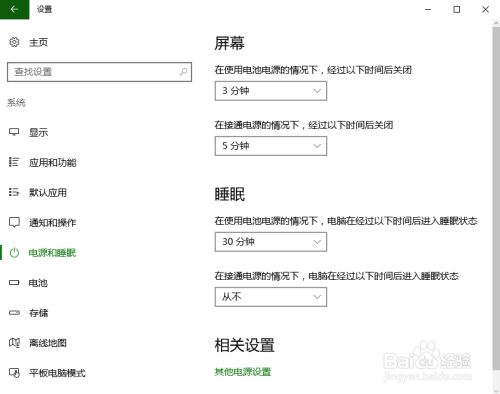Image resolution: width=500 pixels, height=394 pixels.
Task: Open 主页 home page
Action: [38, 42]
